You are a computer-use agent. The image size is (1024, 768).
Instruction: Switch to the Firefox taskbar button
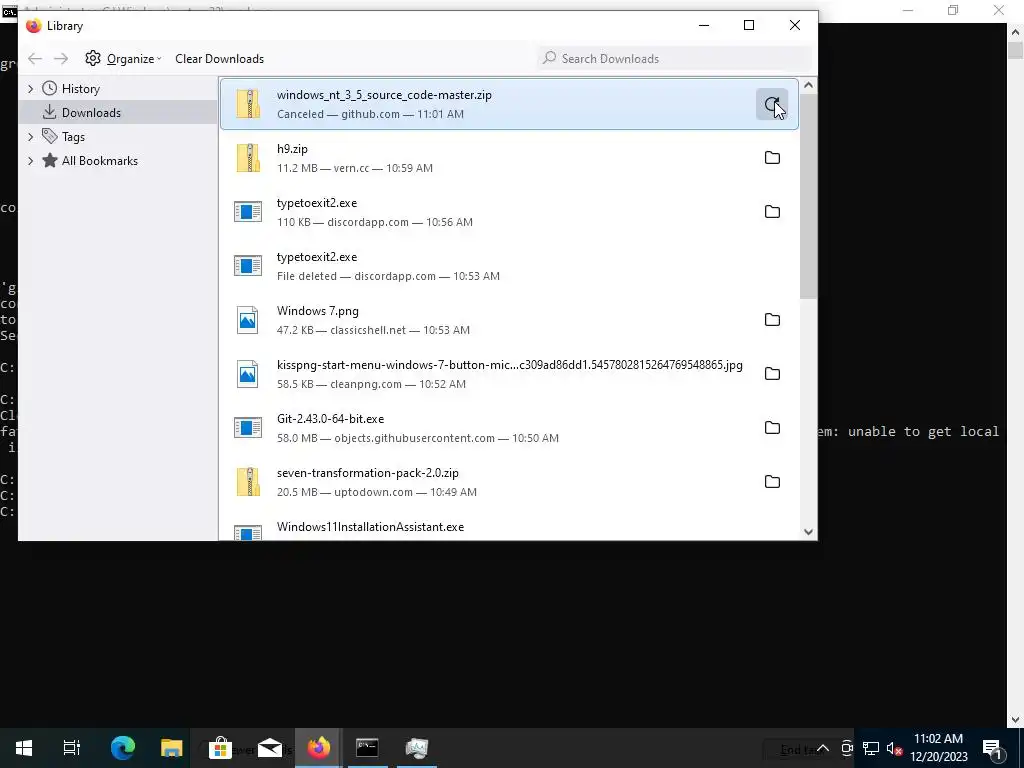319,748
